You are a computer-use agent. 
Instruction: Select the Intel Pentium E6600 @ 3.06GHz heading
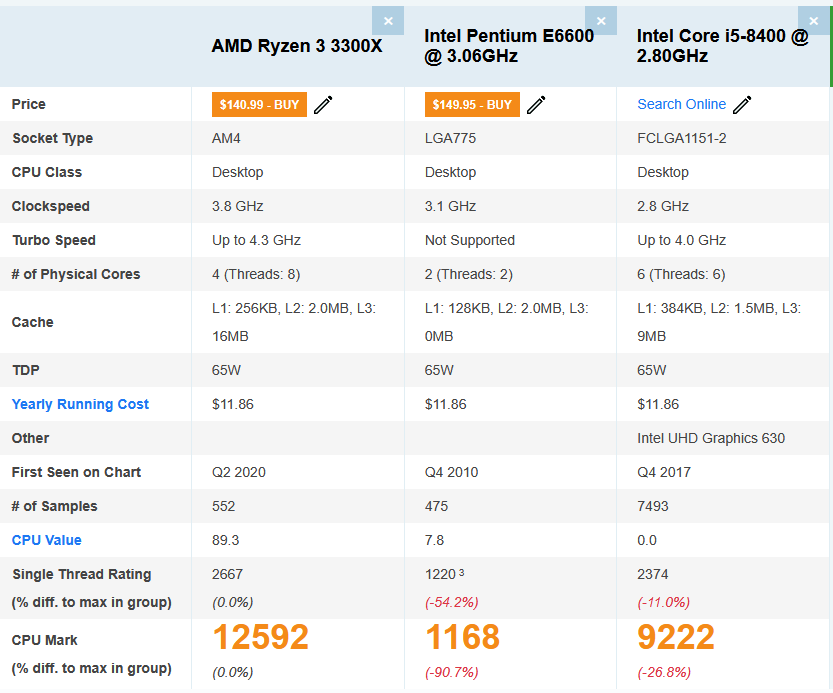coord(509,46)
